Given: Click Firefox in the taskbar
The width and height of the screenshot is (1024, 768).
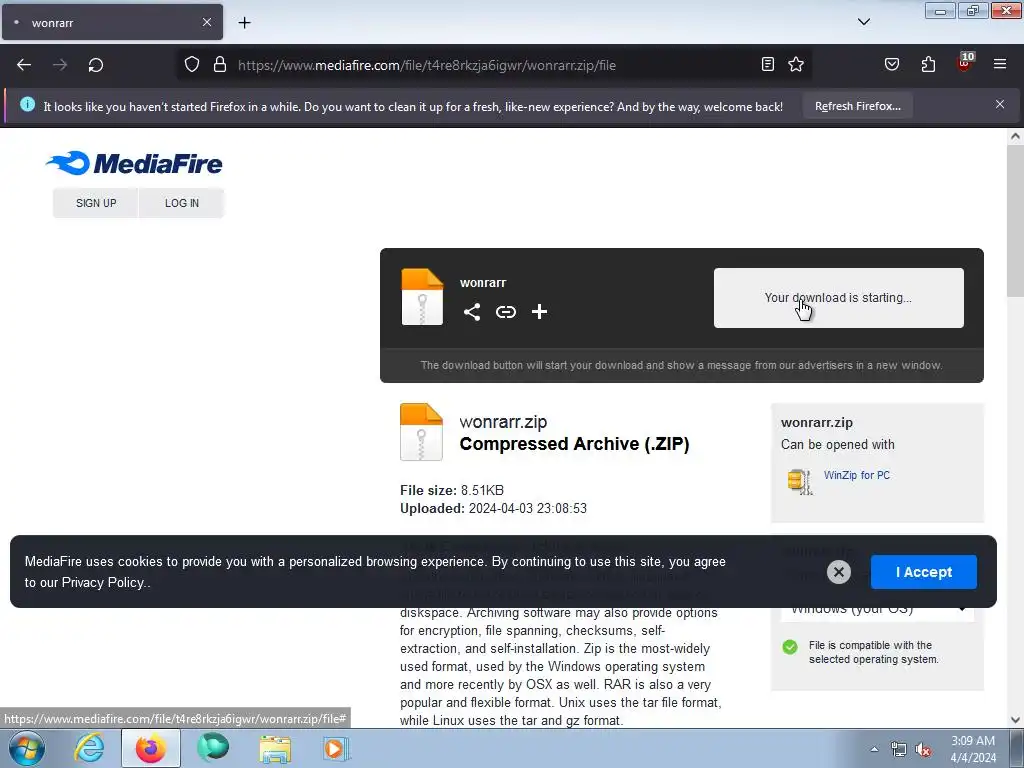Looking at the screenshot, I should [x=151, y=748].
